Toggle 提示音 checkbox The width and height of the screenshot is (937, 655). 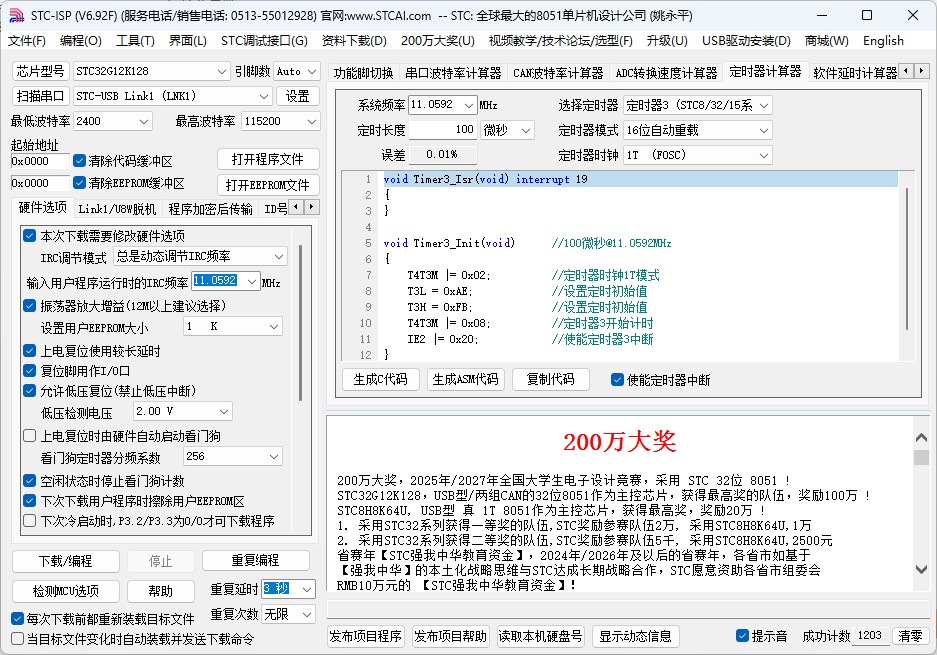pyautogui.click(x=742, y=636)
